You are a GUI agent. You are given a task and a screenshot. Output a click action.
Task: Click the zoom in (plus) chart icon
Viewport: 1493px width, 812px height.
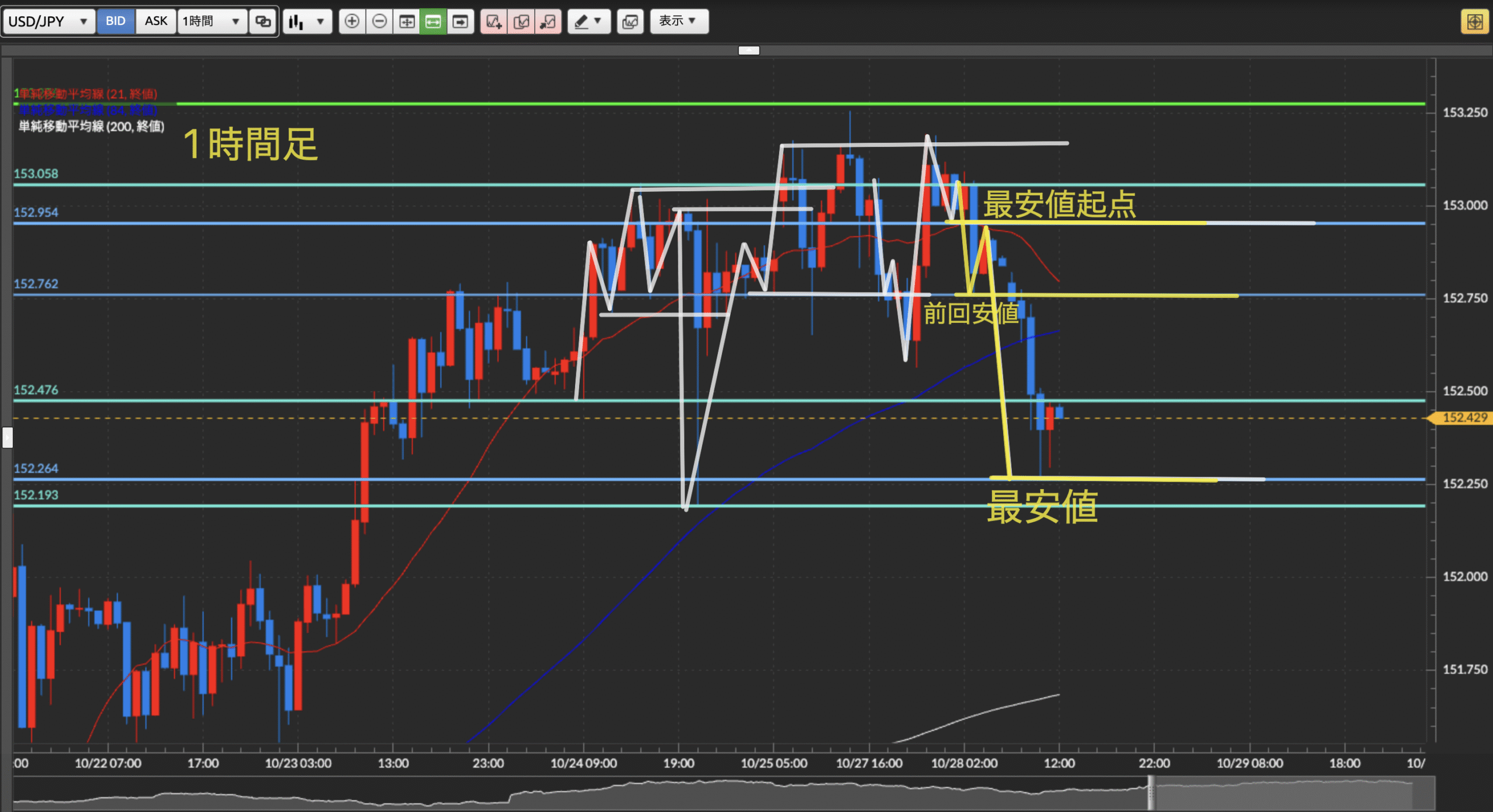(x=352, y=22)
